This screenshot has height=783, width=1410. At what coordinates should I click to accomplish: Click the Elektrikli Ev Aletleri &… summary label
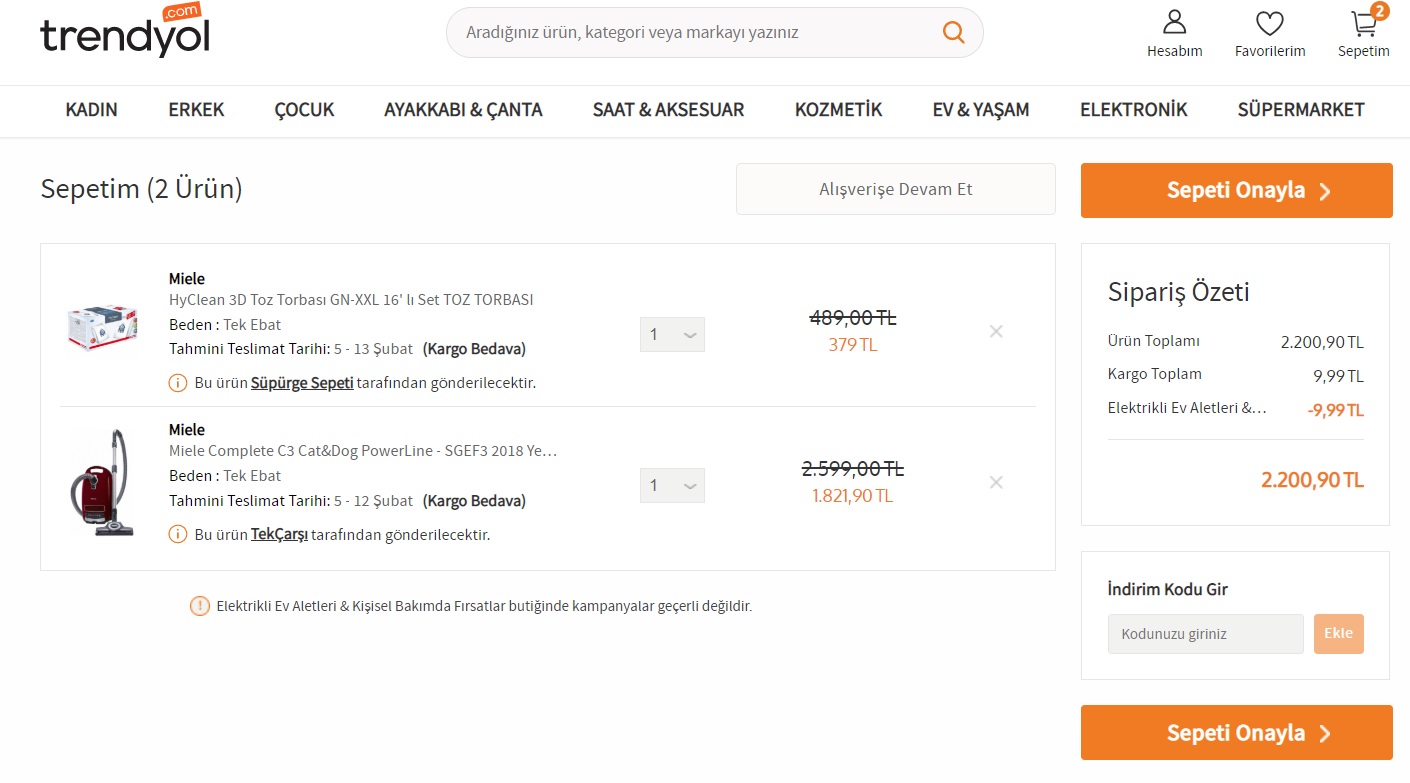tap(1187, 408)
